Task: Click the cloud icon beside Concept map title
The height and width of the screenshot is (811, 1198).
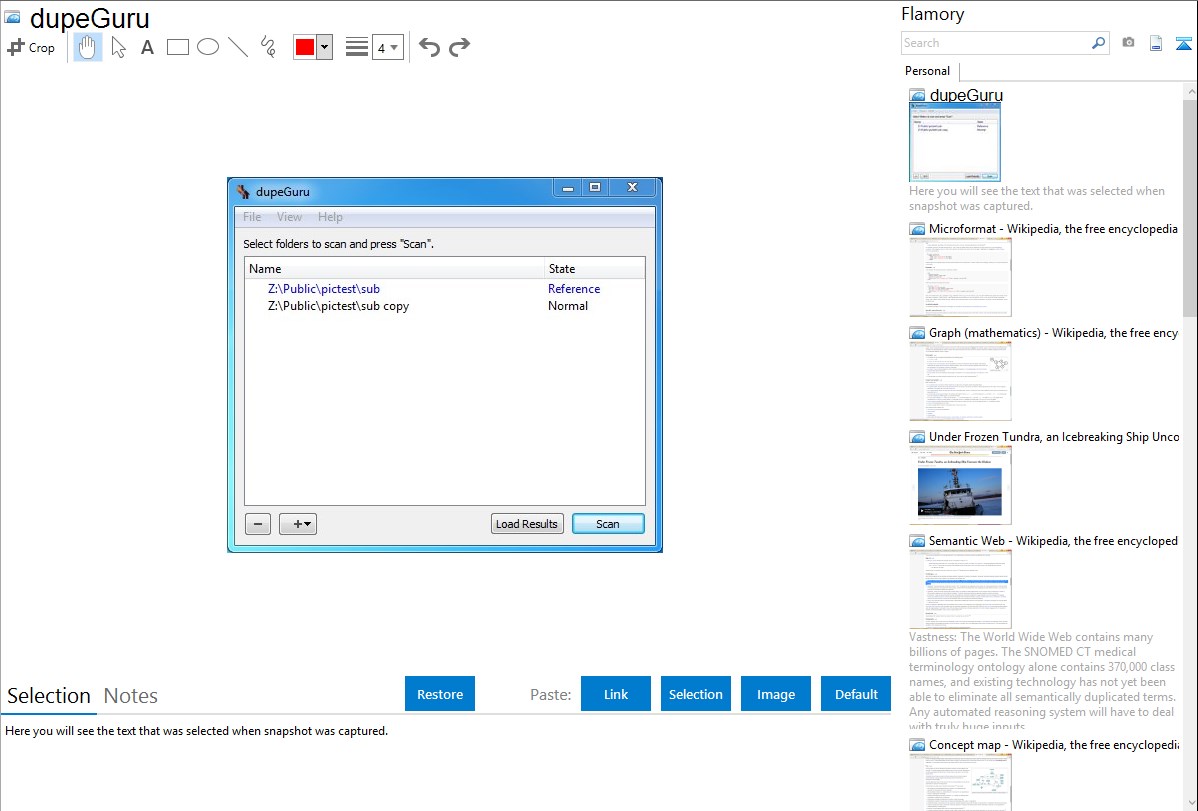Action: tap(917, 745)
